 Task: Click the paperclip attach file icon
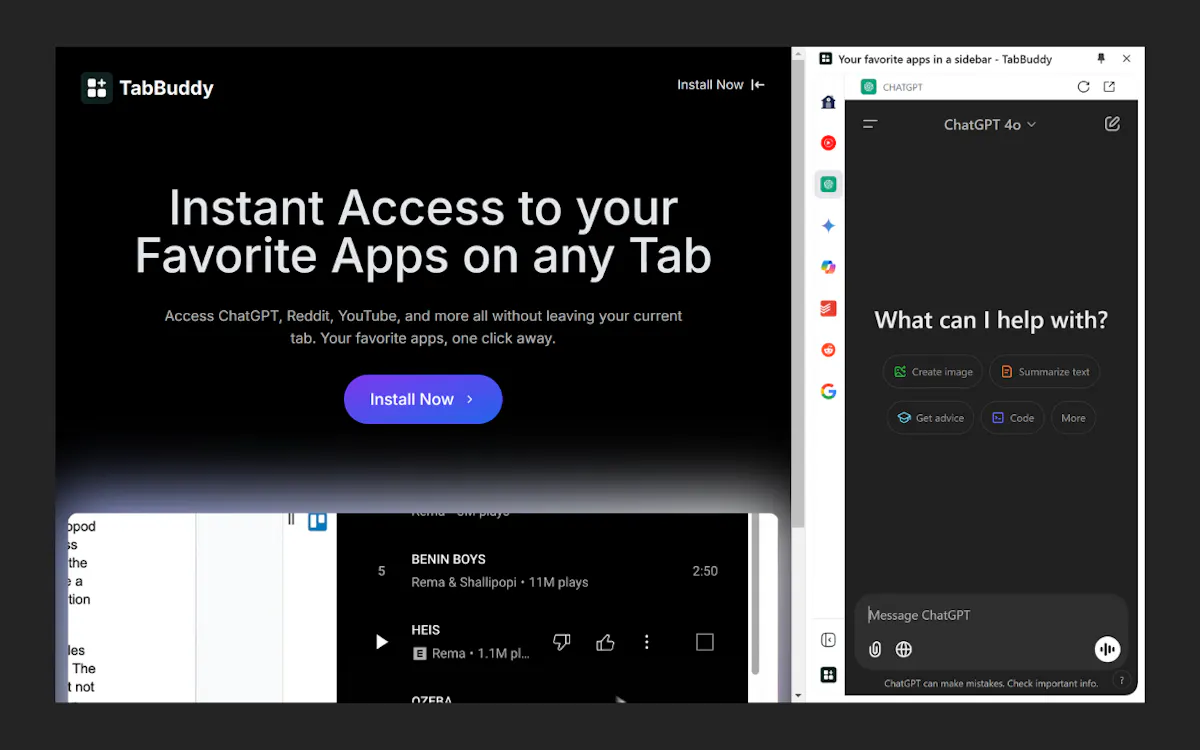click(875, 649)
